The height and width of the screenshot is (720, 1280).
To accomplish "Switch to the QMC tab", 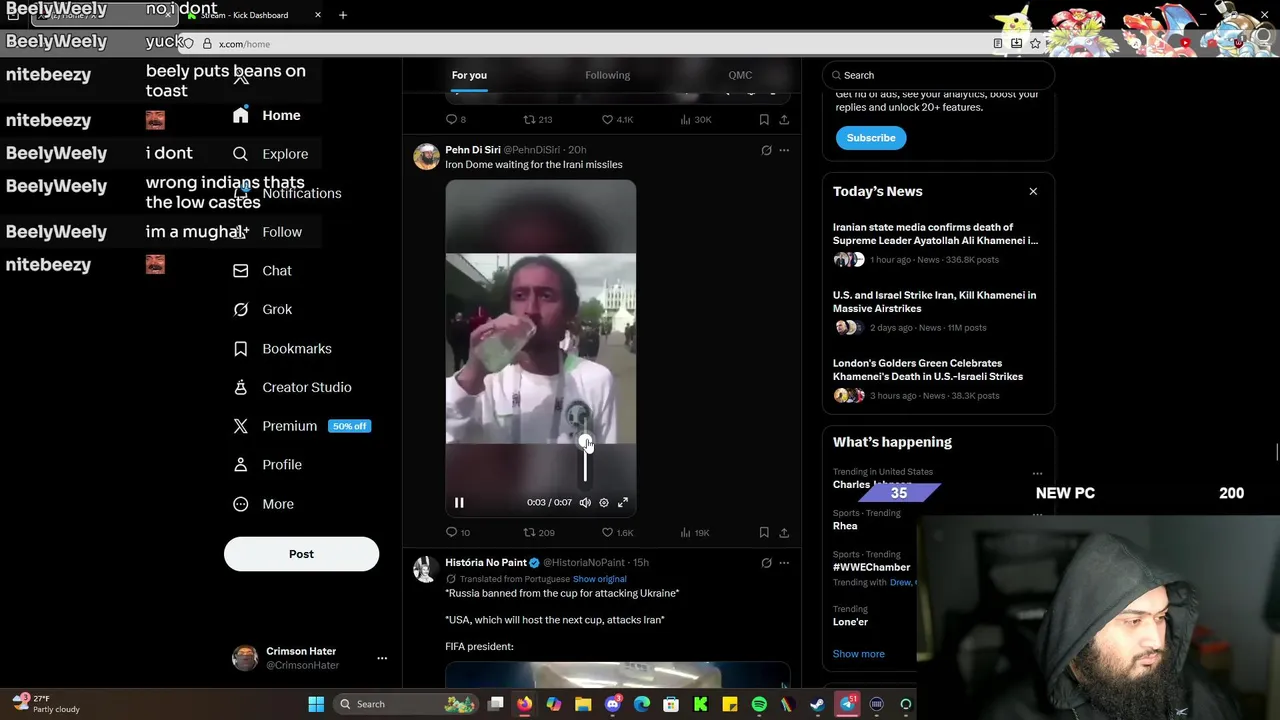I will click(x=740, y=75).
